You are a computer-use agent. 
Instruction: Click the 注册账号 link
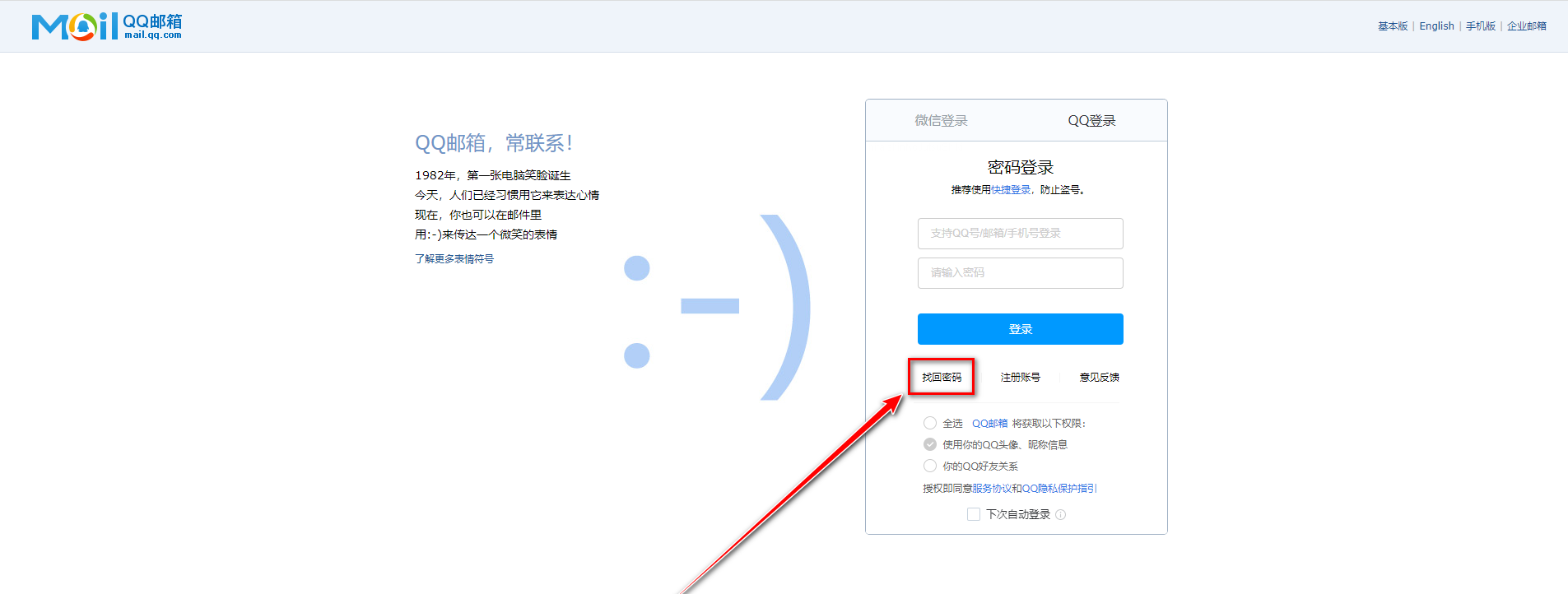1020,378
